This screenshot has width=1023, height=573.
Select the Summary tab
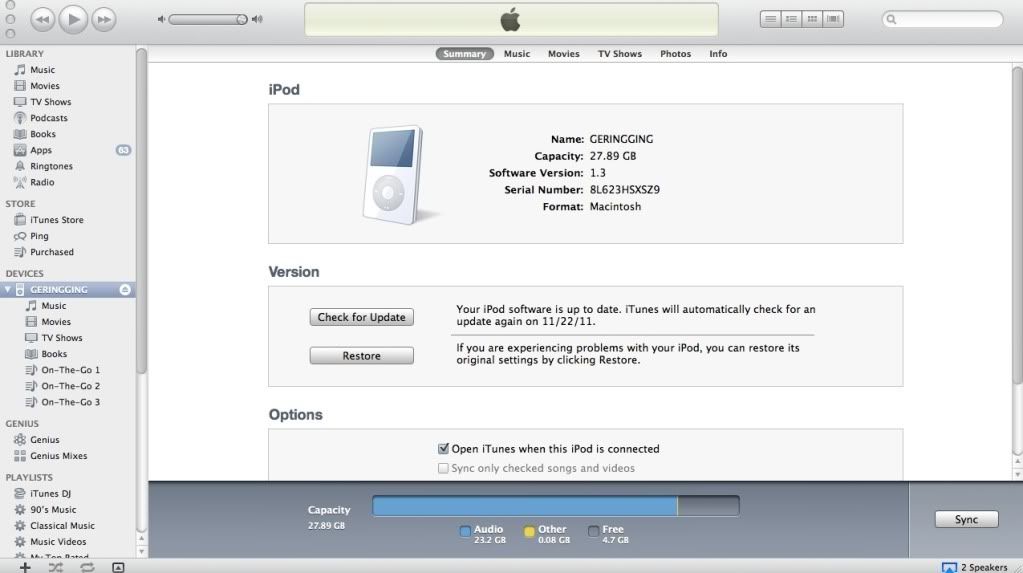click(465, 54)
